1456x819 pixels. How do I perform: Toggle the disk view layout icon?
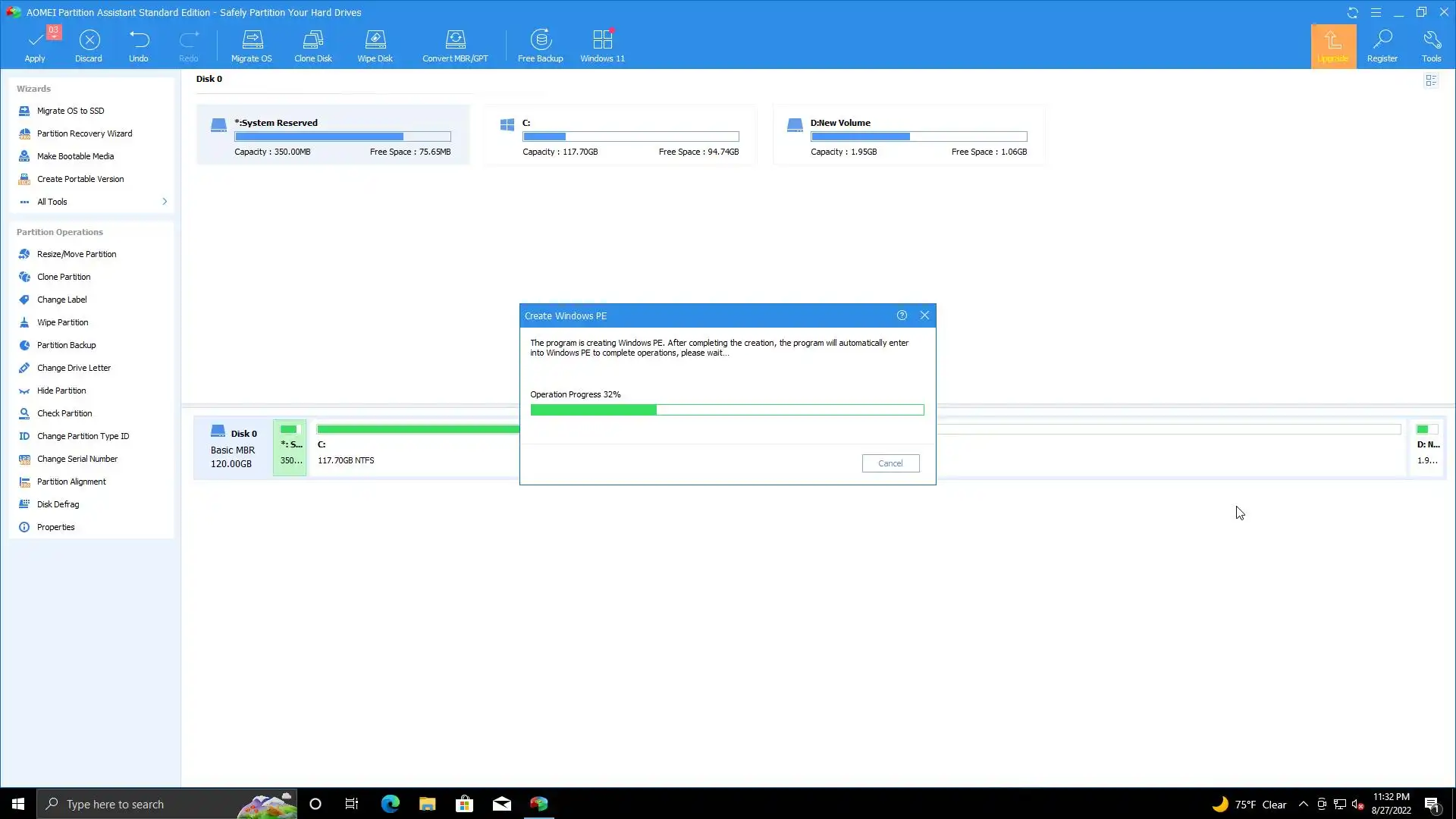point(1431,80)
